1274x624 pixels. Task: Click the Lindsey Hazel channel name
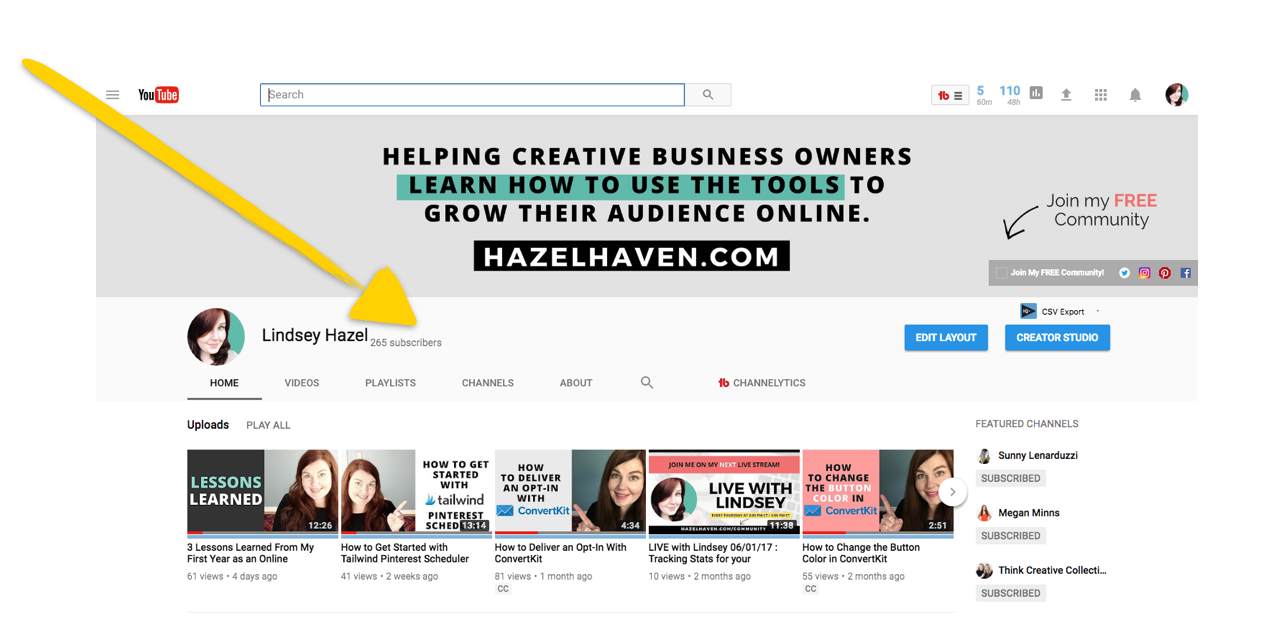point(315,336)
